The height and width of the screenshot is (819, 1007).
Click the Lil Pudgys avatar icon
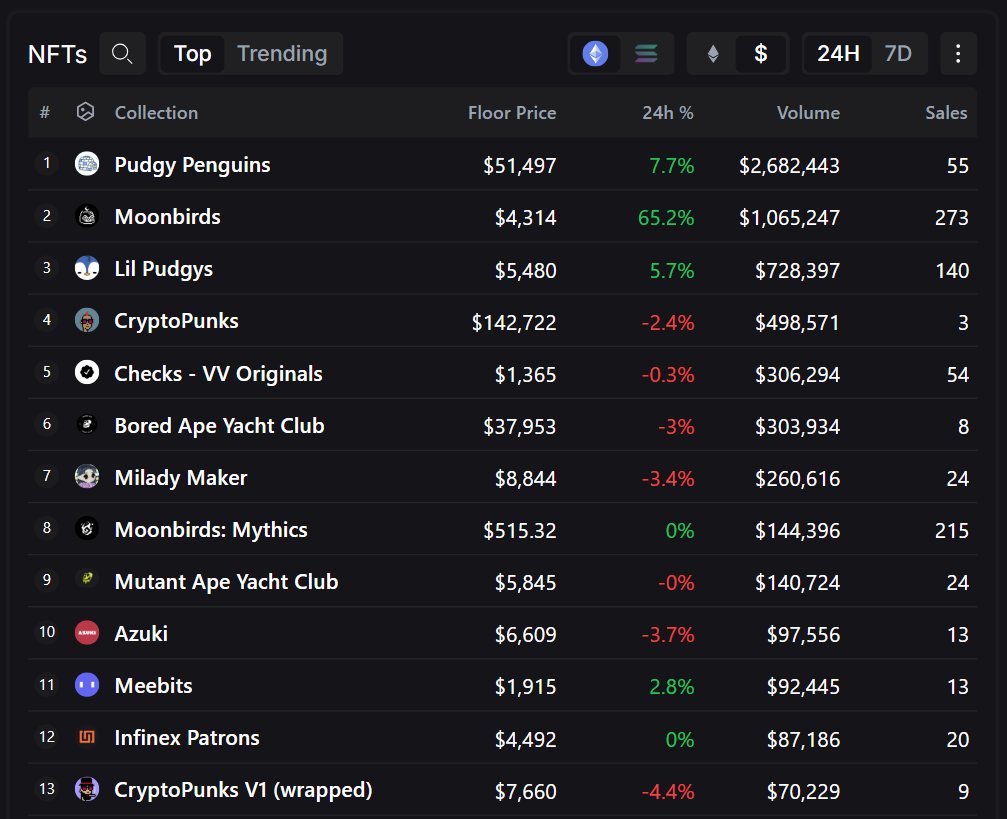pos(87,268)
